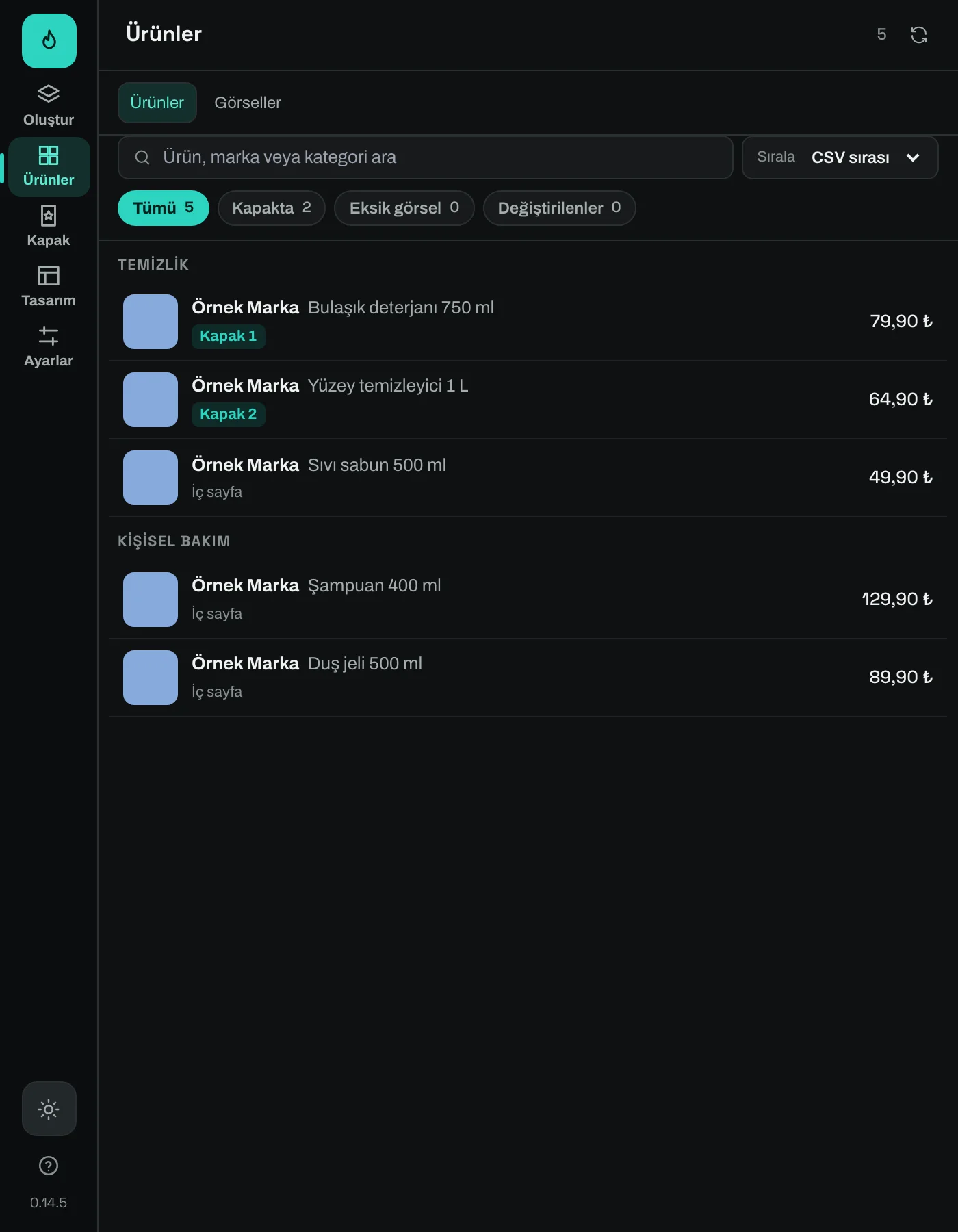The width and height of the screenshot is (958, 1232).
Task: Click the Şampuan 400 ml thumbnail
Action: click(151, 600)
